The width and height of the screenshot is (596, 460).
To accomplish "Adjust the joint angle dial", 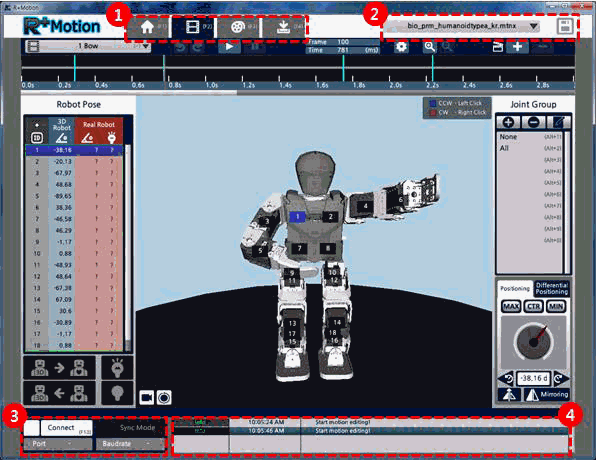I will [x=534, y=342].
